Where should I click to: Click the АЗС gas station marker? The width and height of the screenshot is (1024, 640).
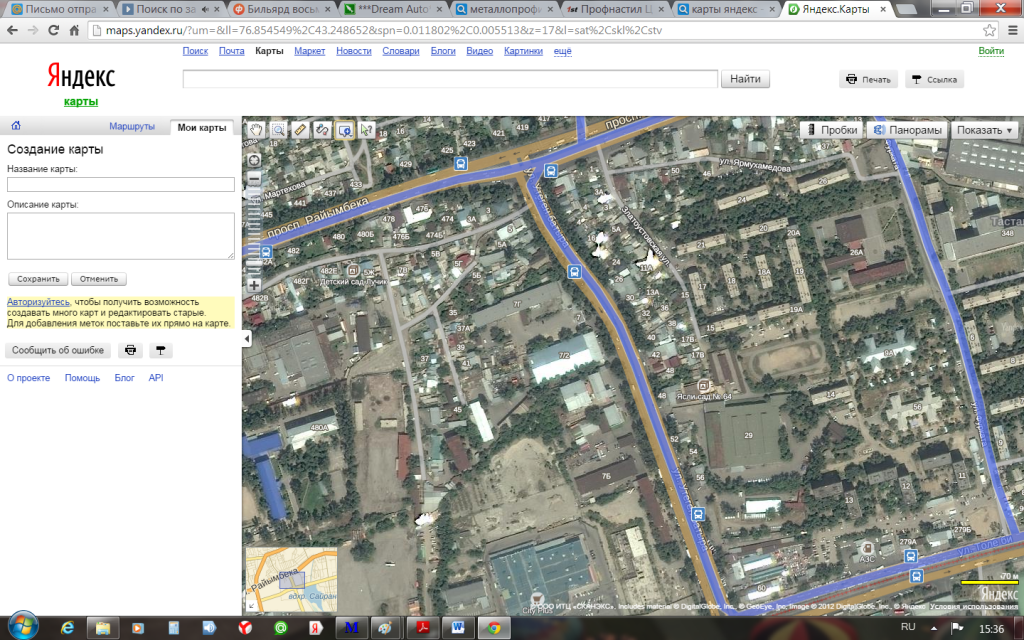[867, 547]
